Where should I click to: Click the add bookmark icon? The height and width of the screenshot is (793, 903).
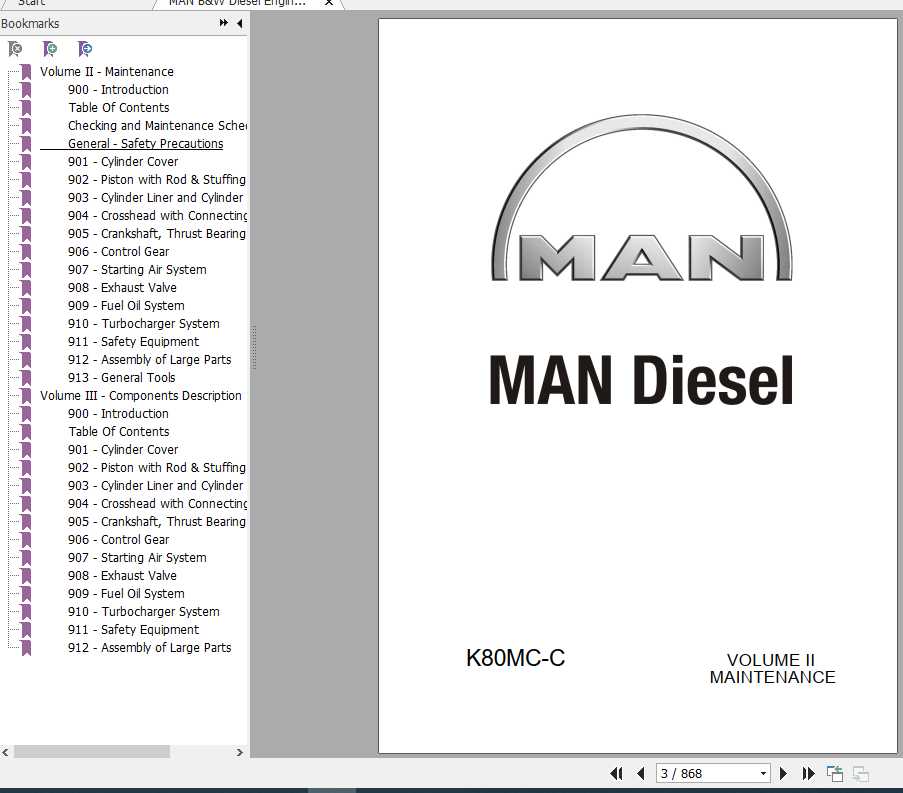point(50,49)
